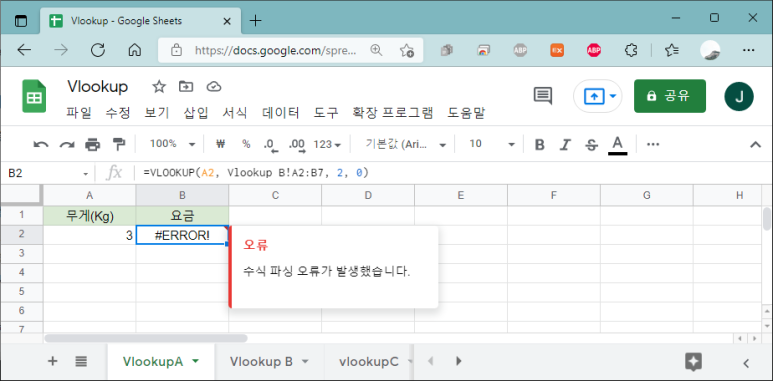Apply won currency format

coord(220,144)
